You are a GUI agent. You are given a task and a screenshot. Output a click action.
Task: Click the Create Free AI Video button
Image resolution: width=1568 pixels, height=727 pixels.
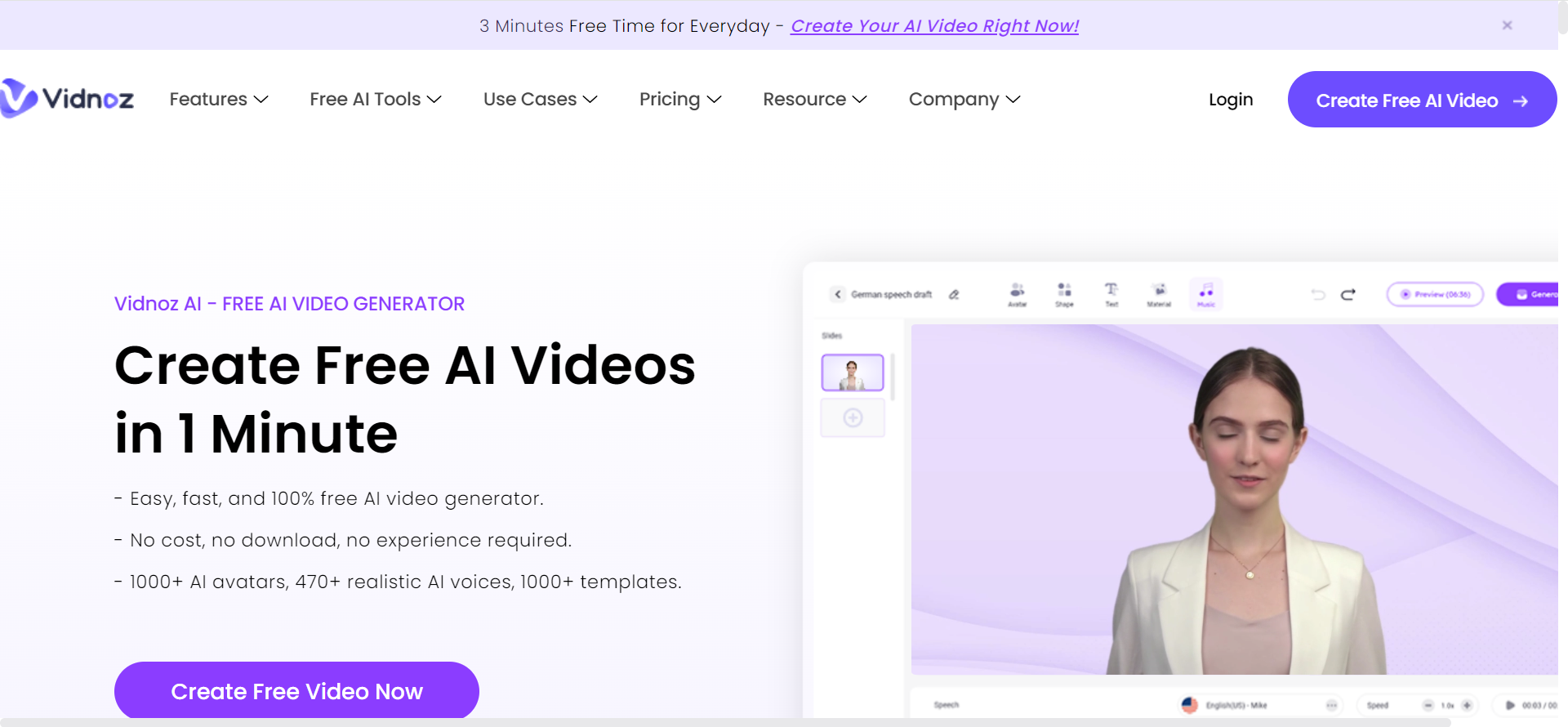point(1422,100)
